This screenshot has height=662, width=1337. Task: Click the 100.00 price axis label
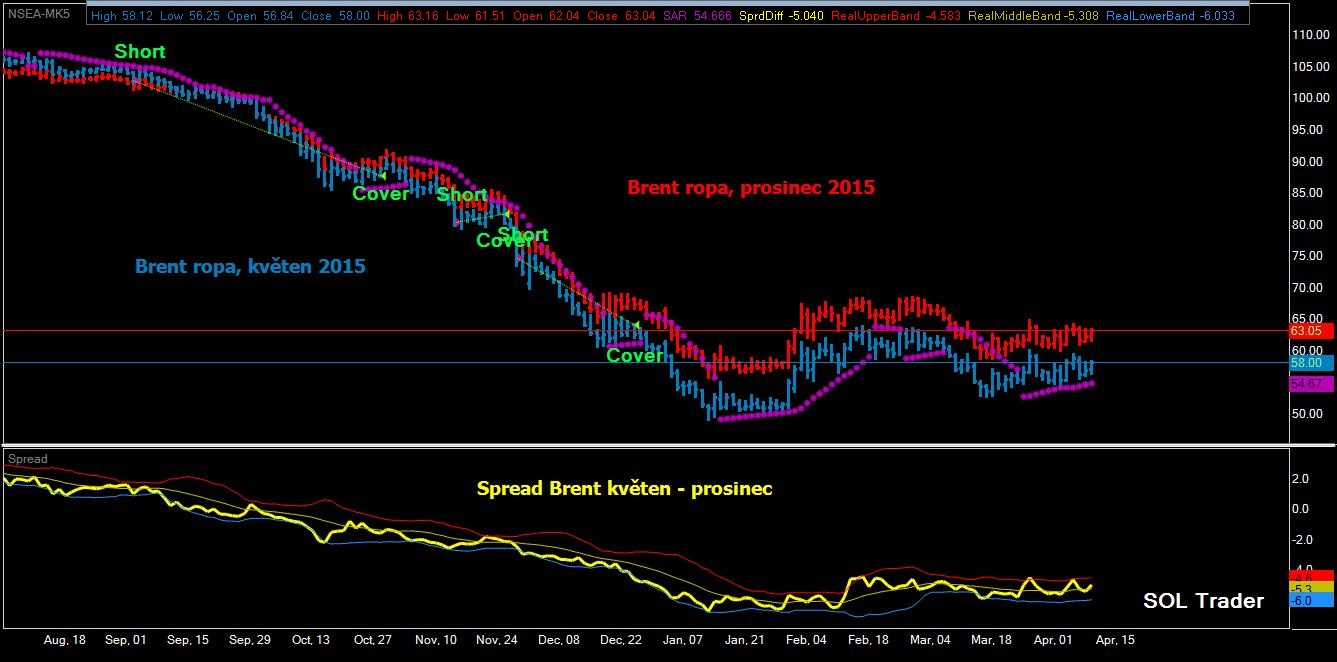tap(1311, 98)
